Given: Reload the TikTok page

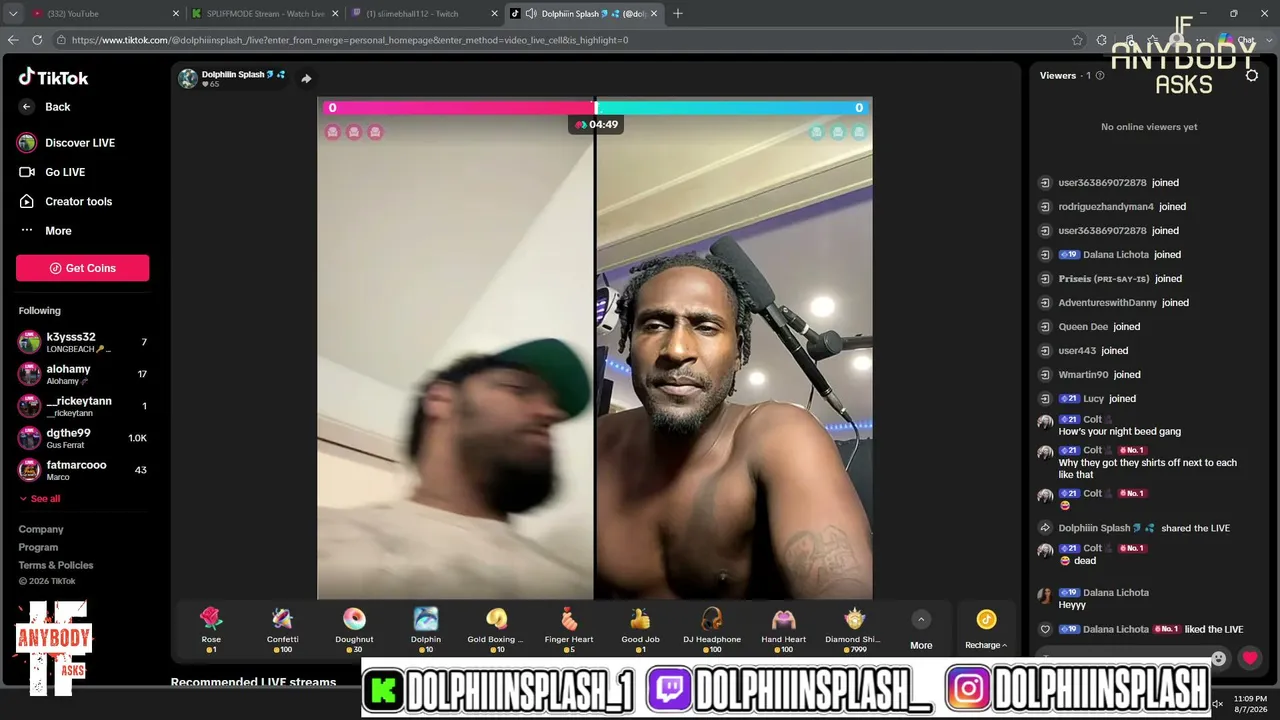Looking at the screenshot, I should (37, 40).
